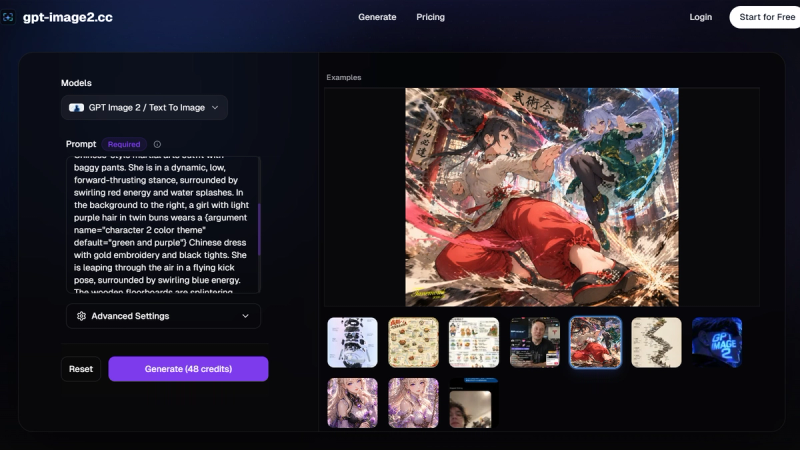Select the infographic chart example thumbnail
Image resolution: width=800 pixels, height=450 pixels.
[x=474, y=342]
